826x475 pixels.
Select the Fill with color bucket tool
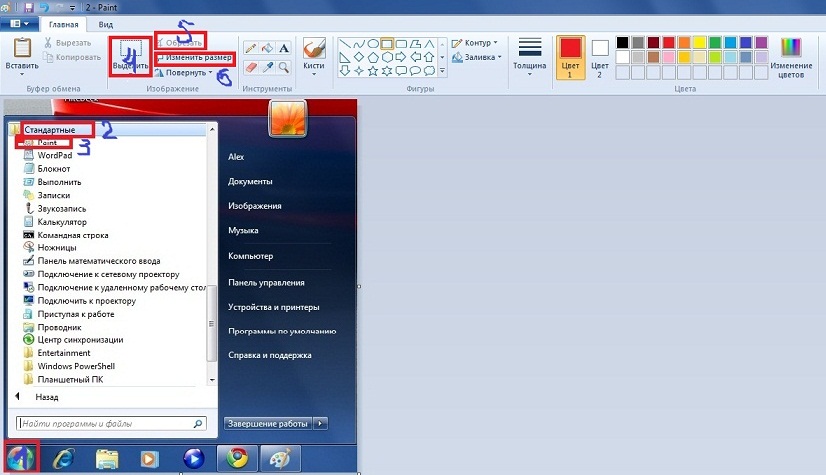pyautogui.click(x=267, y=48)
